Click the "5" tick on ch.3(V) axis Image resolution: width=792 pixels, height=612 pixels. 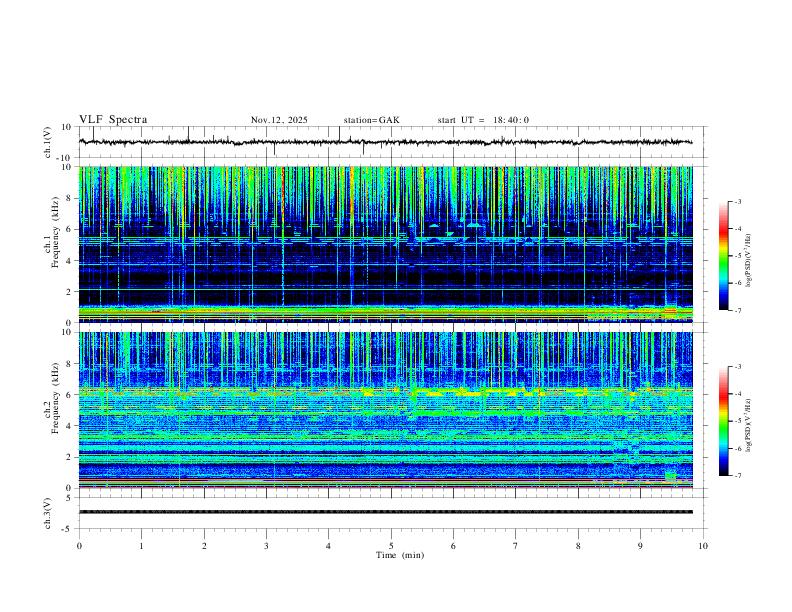[70, 498]
